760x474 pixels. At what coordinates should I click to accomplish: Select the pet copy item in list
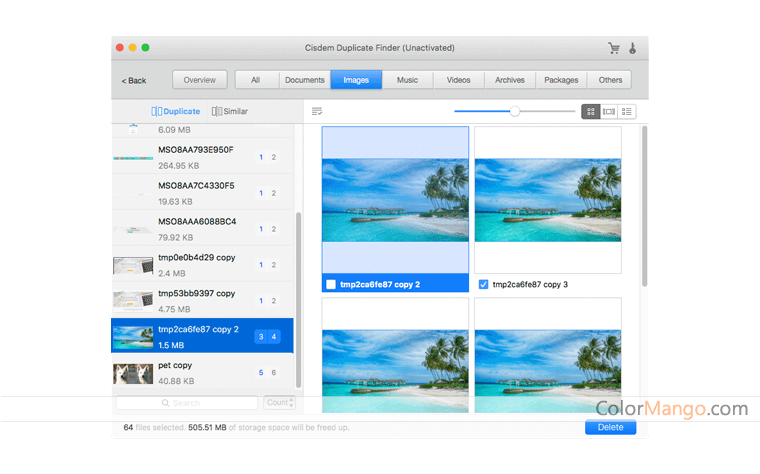[x=204, y=372]
